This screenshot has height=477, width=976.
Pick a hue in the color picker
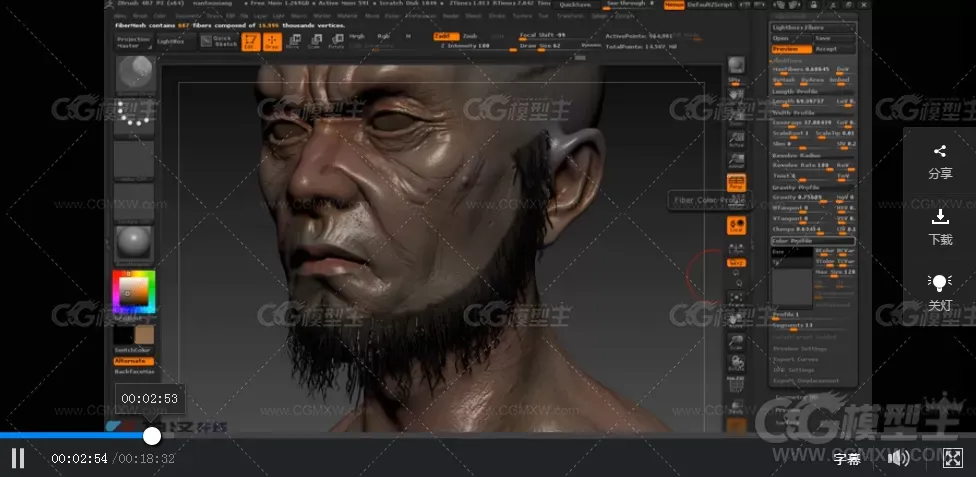[134, 291]
